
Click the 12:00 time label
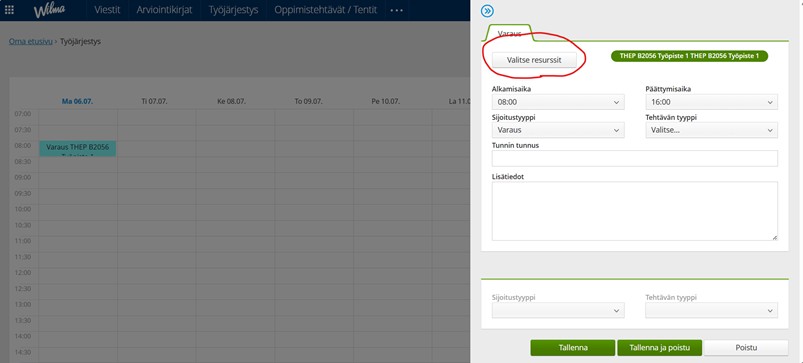(x=23, y=272)
